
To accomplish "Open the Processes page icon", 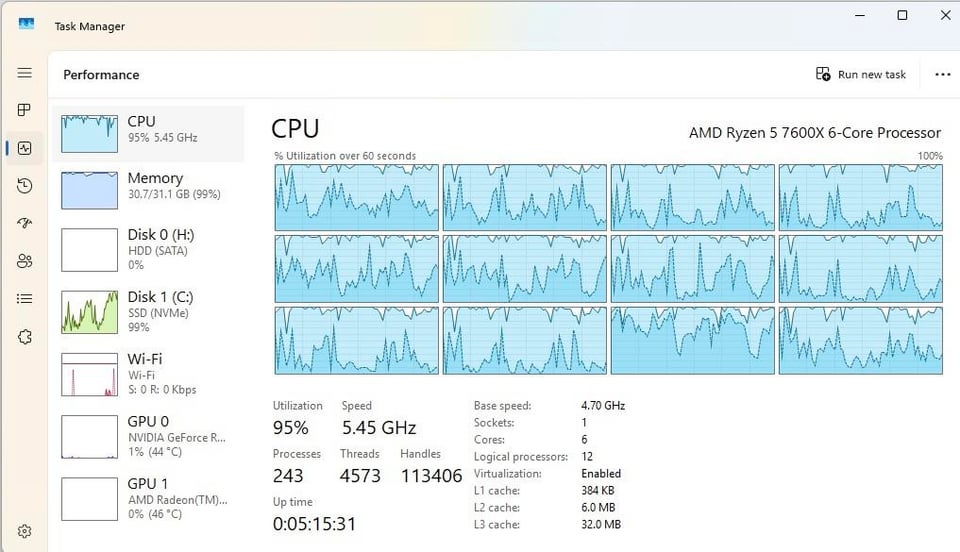I will pyautogui.click(x=25, y=110).
